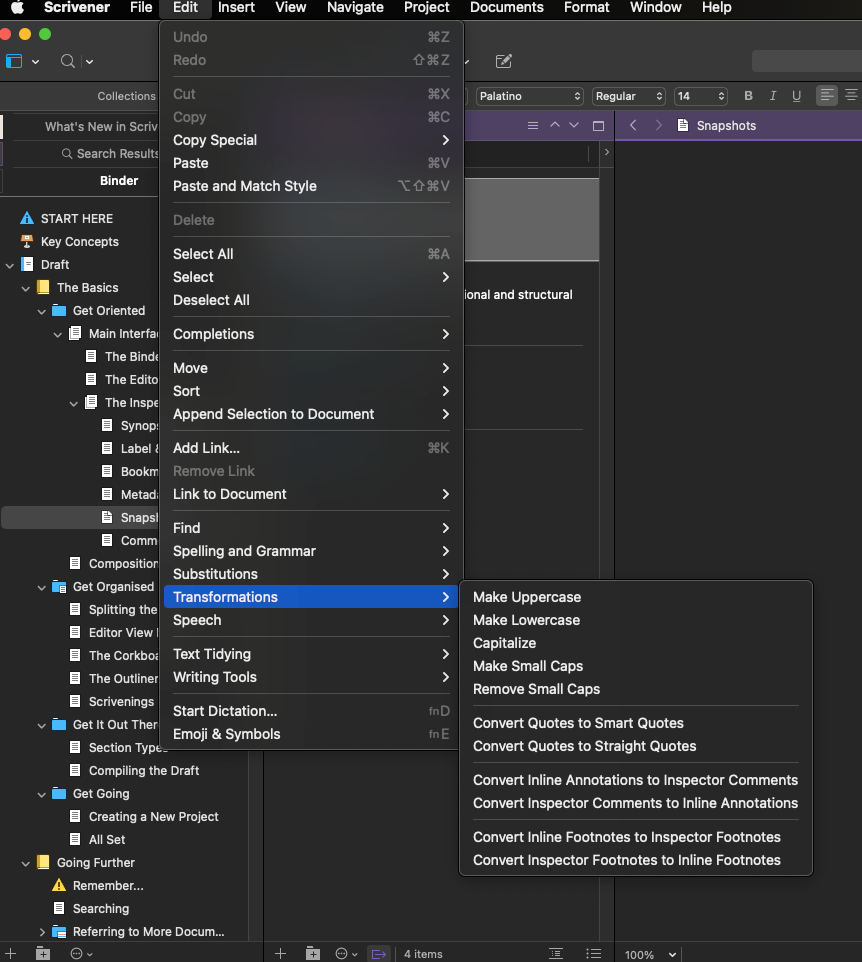
Task: Click the blue view layout icon in toolbar
Action: point(14,61)
